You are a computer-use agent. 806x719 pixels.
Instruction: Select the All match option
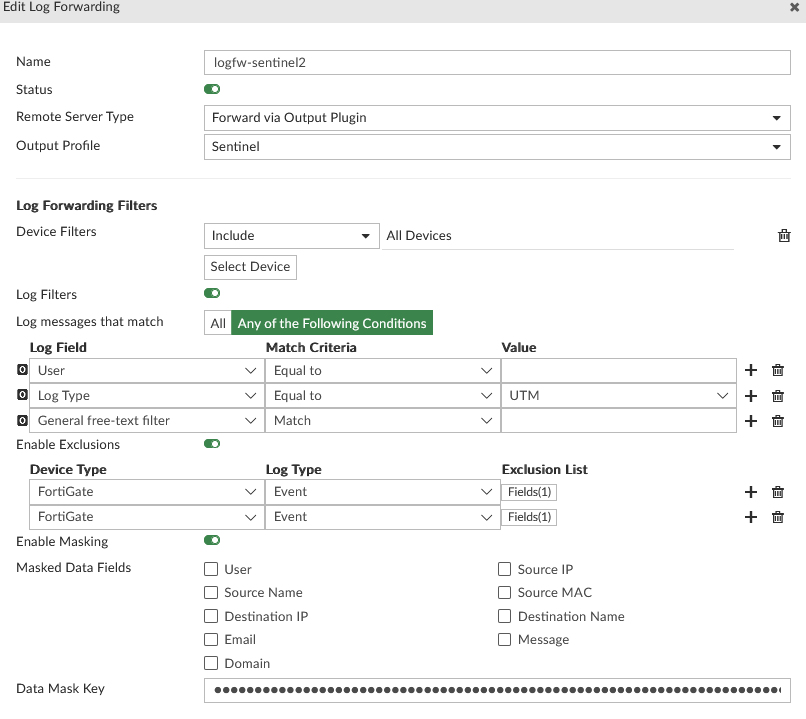tap(217, 323)
